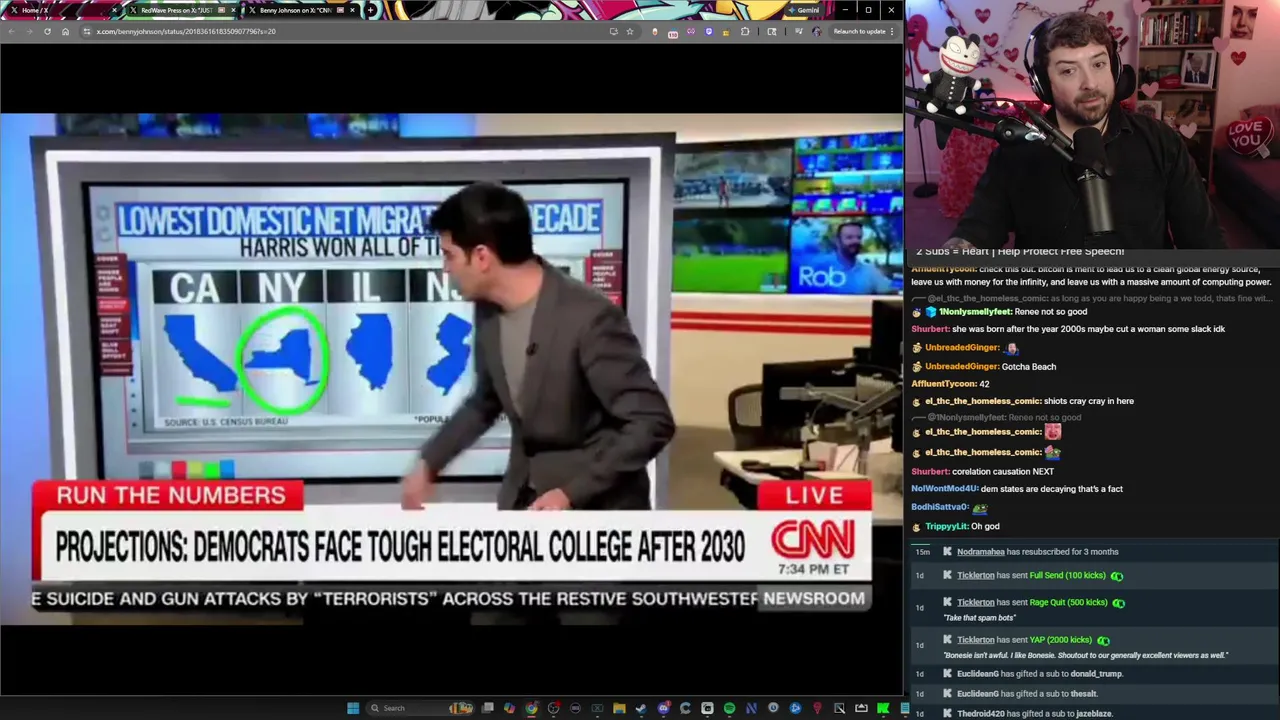
Task: Click Nodramahea username in activity feed
Action: pos(980,552)
